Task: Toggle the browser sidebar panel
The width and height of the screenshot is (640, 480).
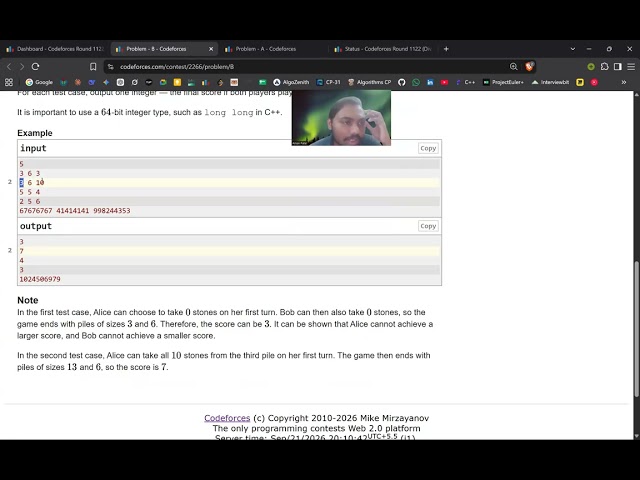Action: point(618,67)
